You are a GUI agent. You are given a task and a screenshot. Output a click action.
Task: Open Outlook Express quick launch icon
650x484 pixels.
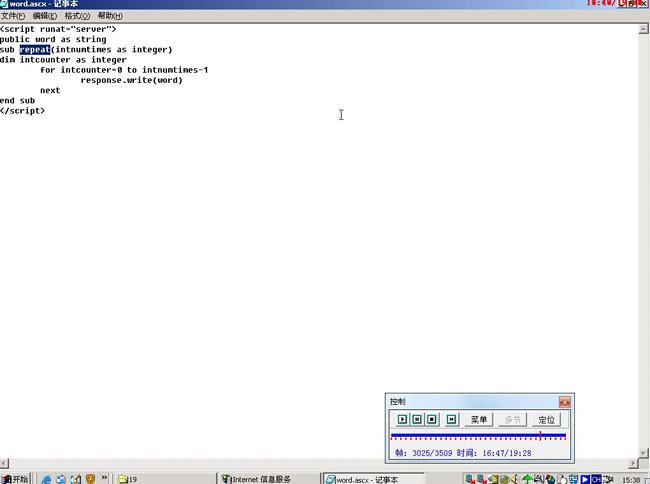point(61,479)
